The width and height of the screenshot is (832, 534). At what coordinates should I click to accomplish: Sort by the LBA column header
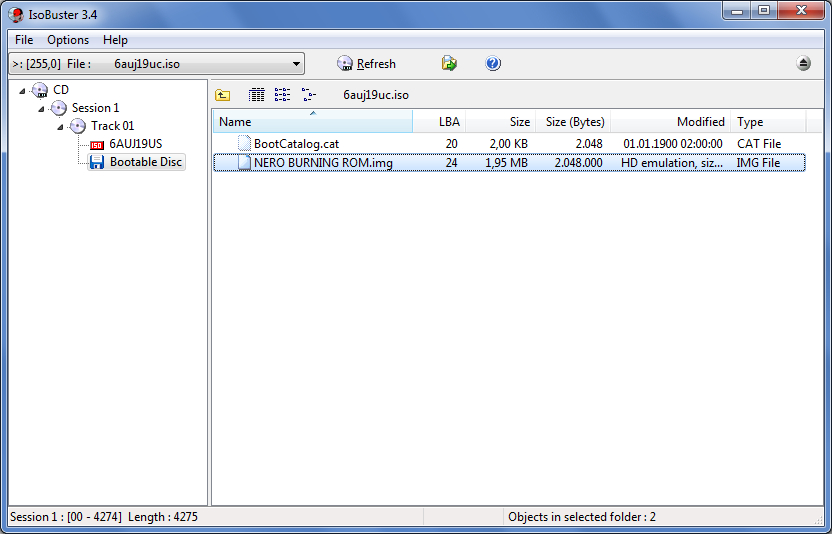439,122
